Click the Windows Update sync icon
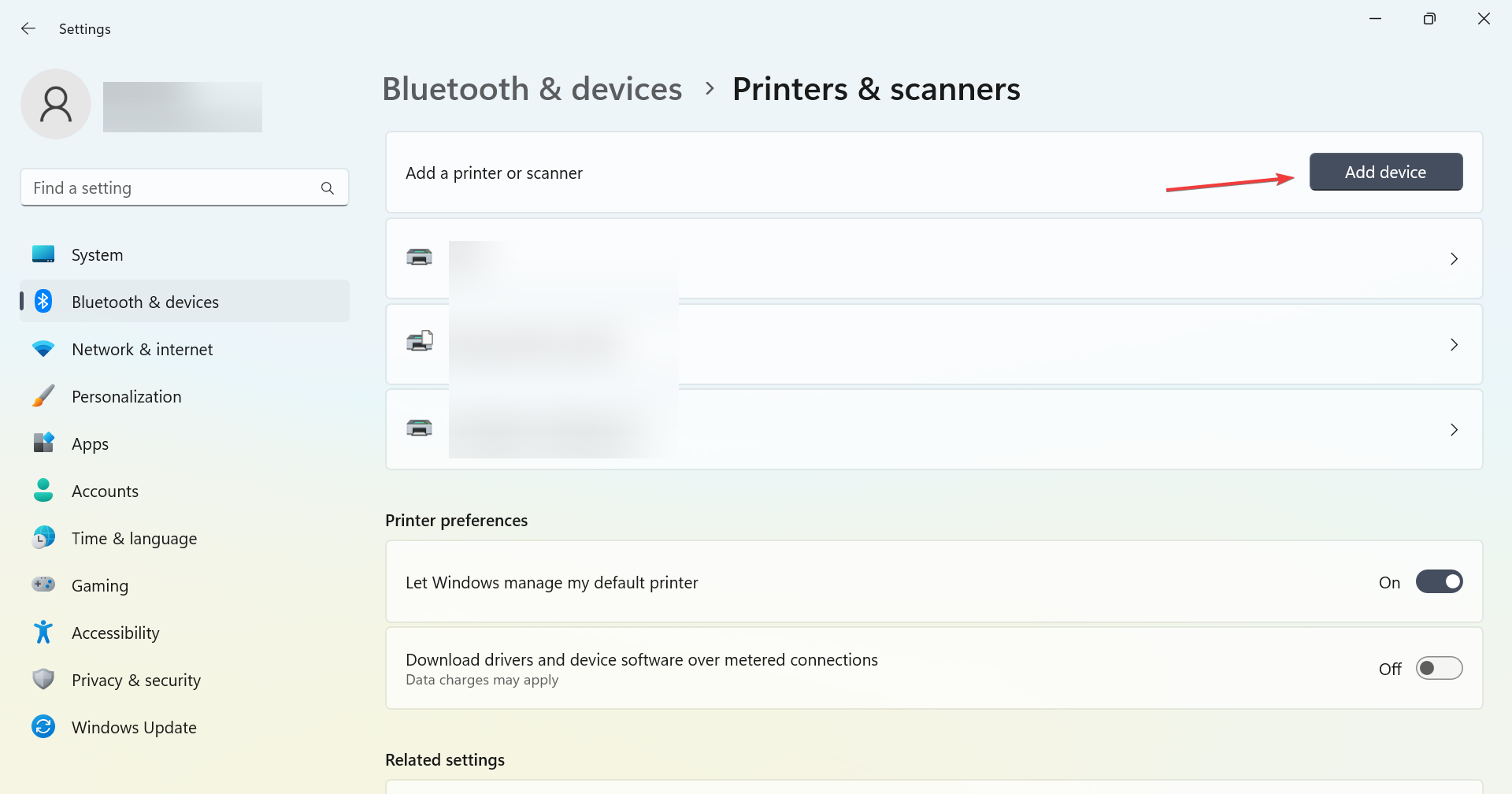This screenshot has height=794, width=1512. click(x=43, y=726)
